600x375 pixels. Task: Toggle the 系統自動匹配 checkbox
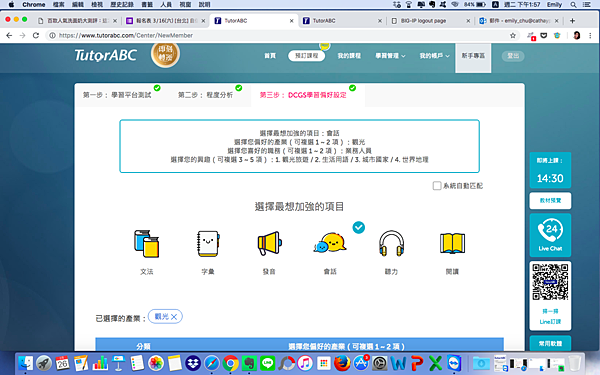tap(437, 186)
